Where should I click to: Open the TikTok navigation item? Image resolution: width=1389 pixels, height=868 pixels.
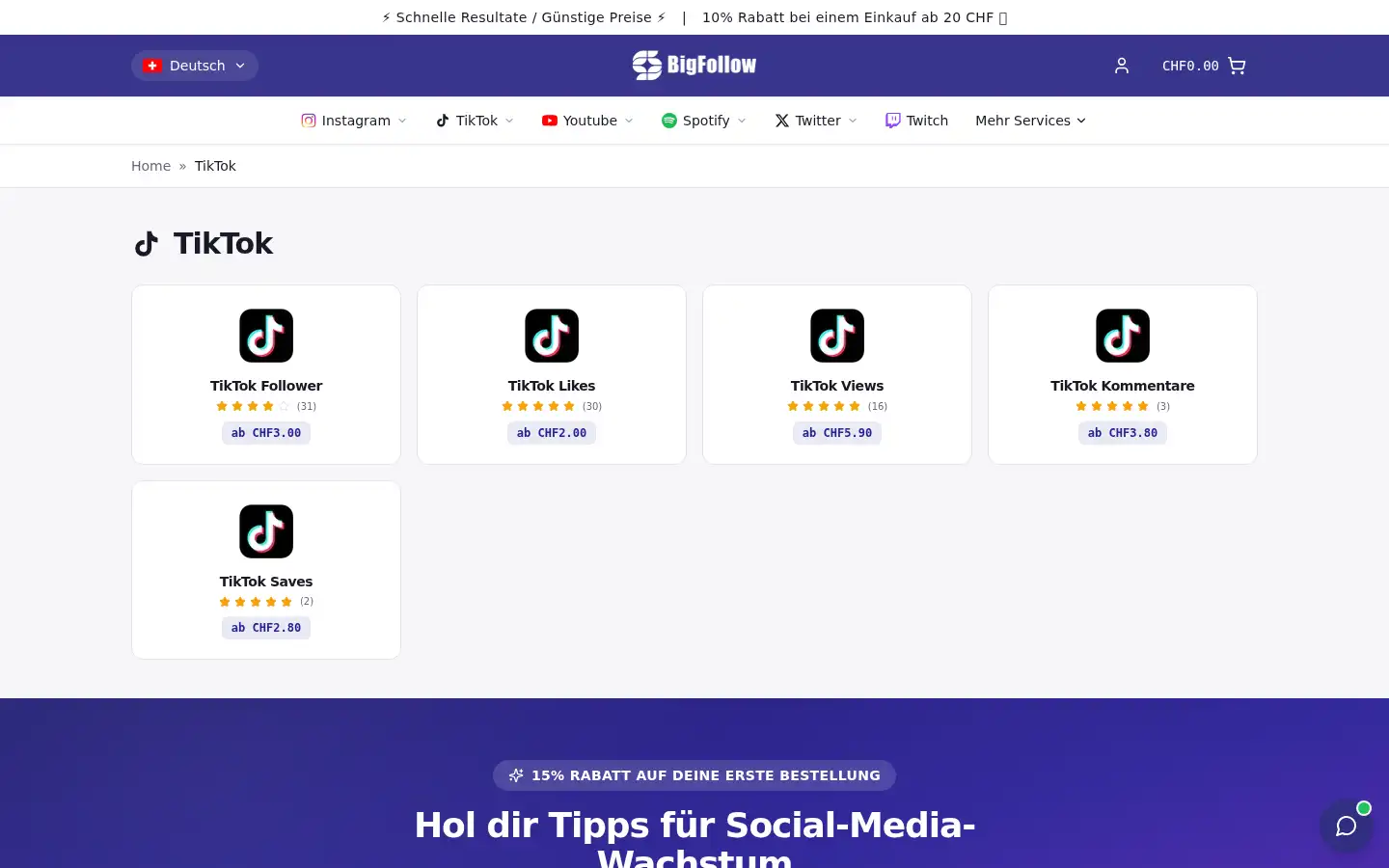(x=475, y=121)
